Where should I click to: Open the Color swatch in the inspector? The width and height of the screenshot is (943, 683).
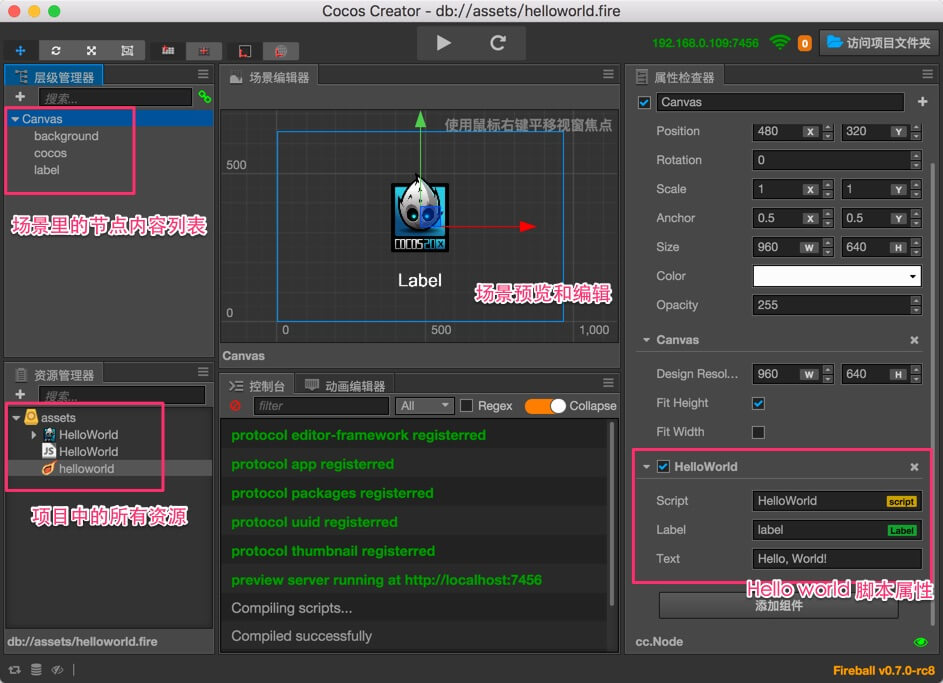tap(836, 276)
